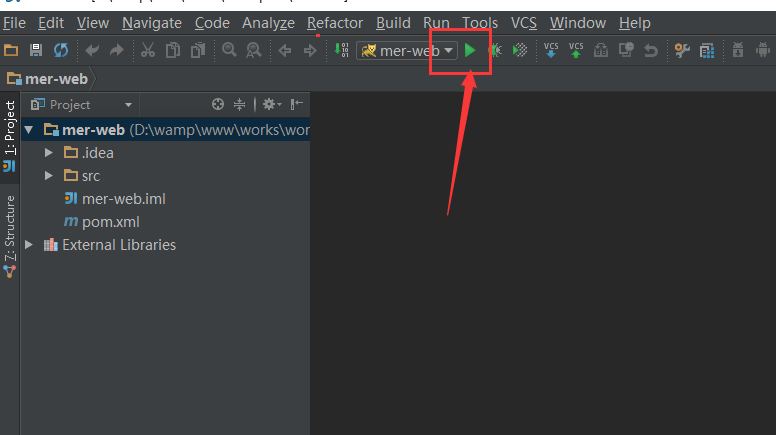
Task: Click VCS Update Project blue arrow
Action: pyautogui.click(x=551, y=50)
